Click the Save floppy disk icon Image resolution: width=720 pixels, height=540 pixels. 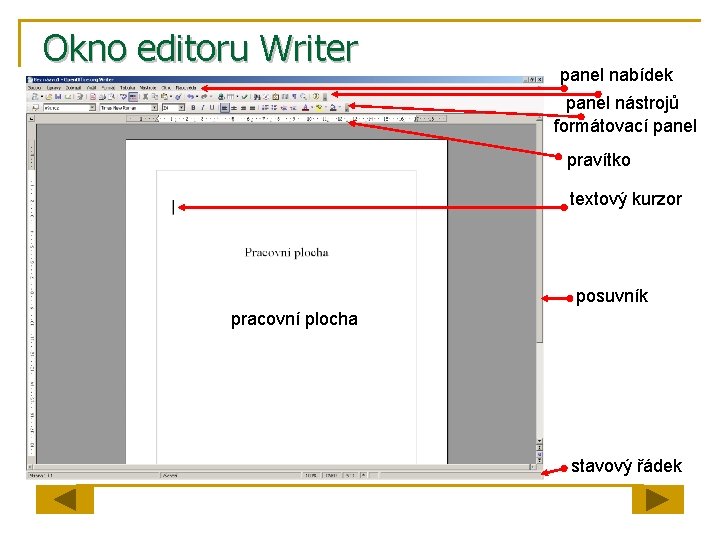pyautogui.click(x=58, y=97)
